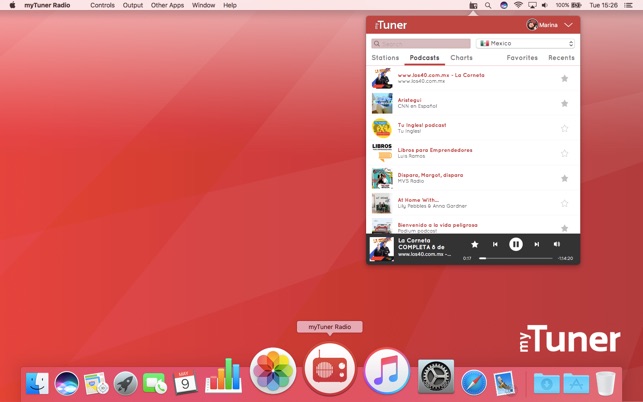Toggle favorite star for Aristegui podcast
Image resolution: width=643 pixels, height=402 pixels.
564,103
